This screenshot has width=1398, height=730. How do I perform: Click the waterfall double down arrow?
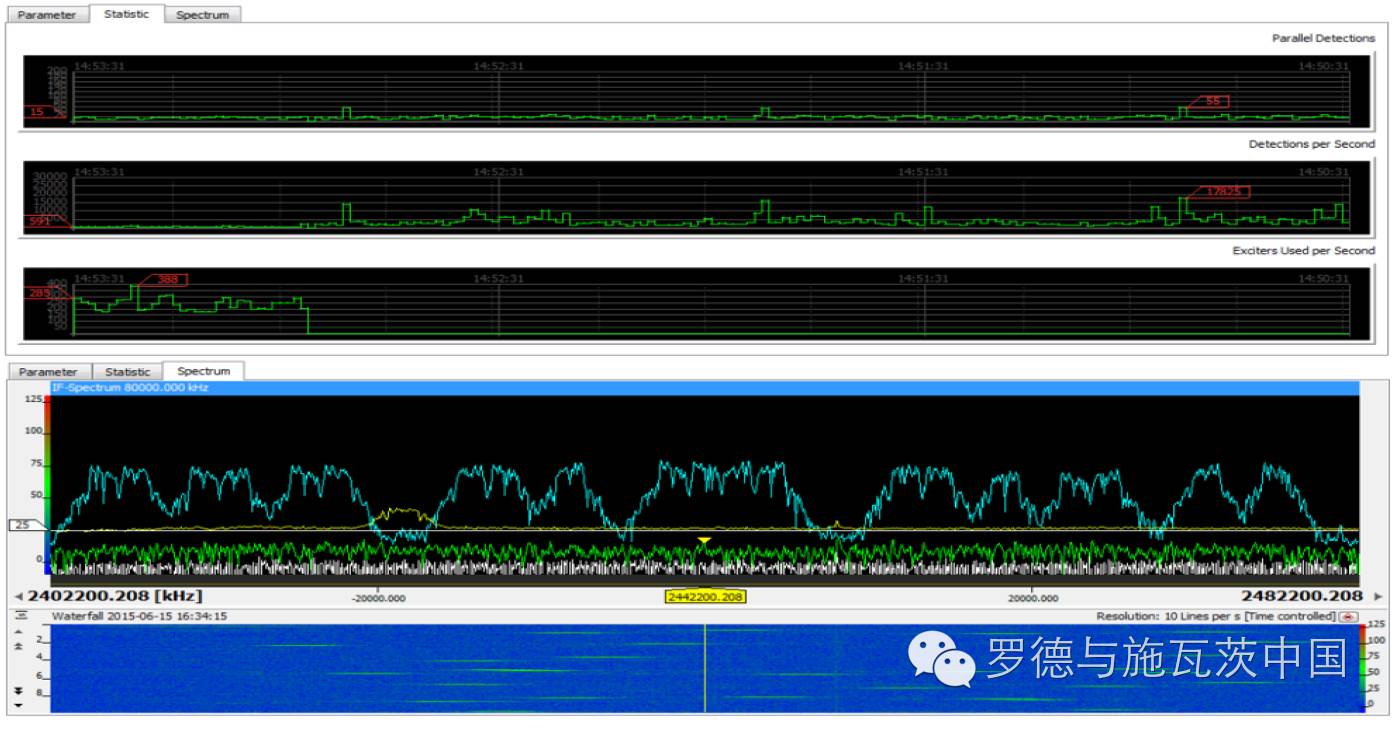(x=18, y=691)
